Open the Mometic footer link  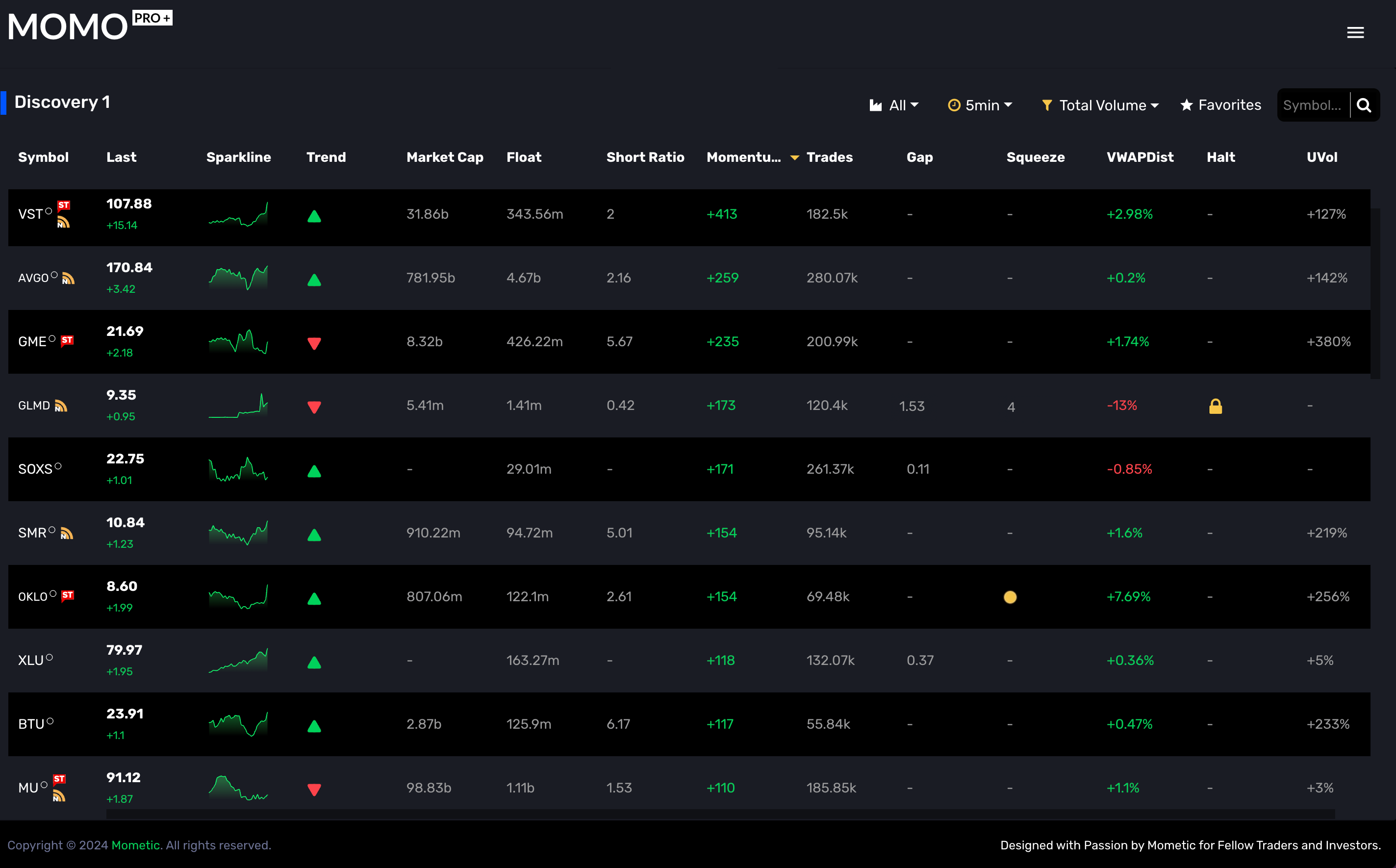click(x=135, y=845)
